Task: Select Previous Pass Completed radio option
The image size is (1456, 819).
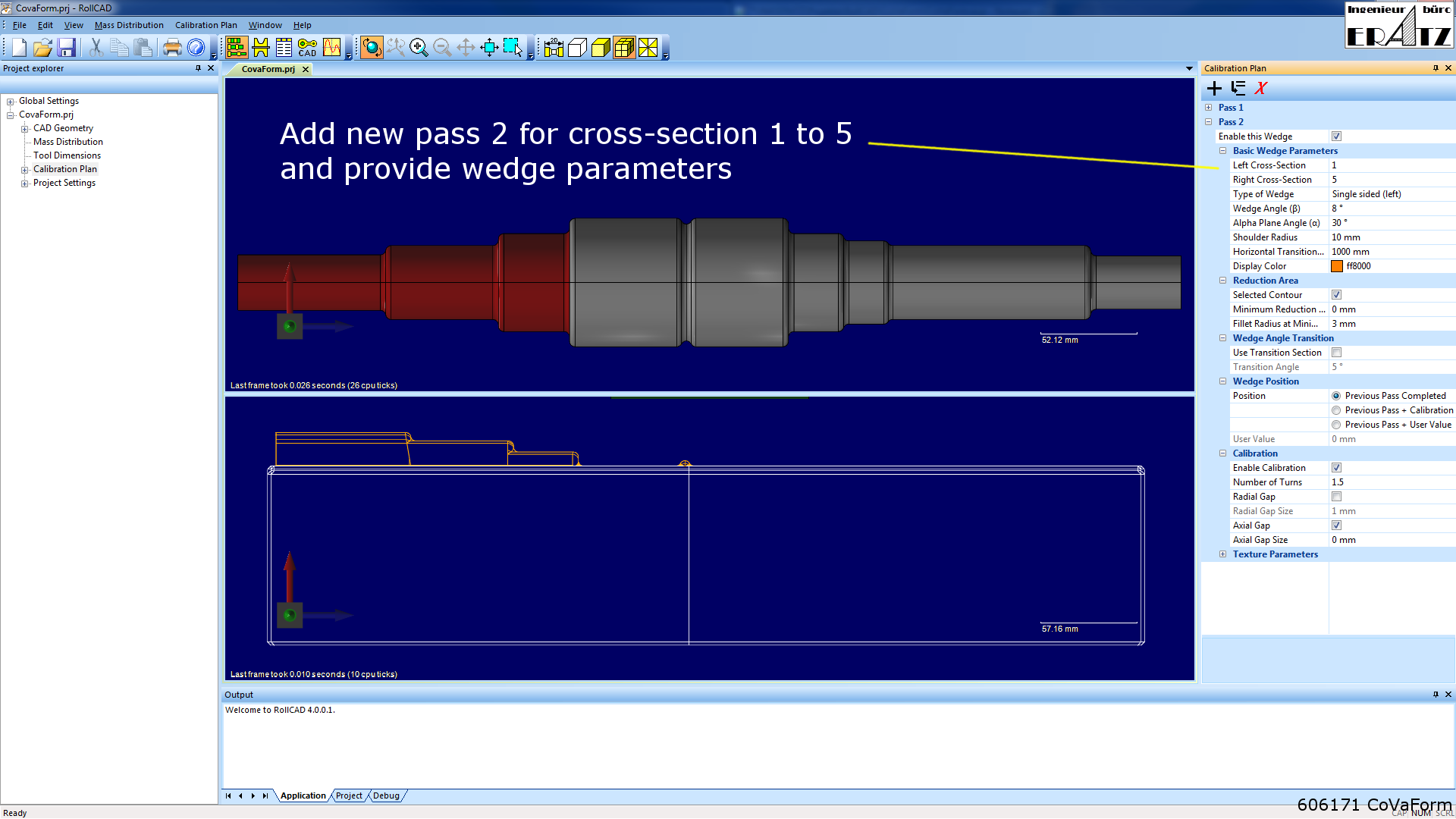Action: pyautogui.click(x=1336, y=396)
